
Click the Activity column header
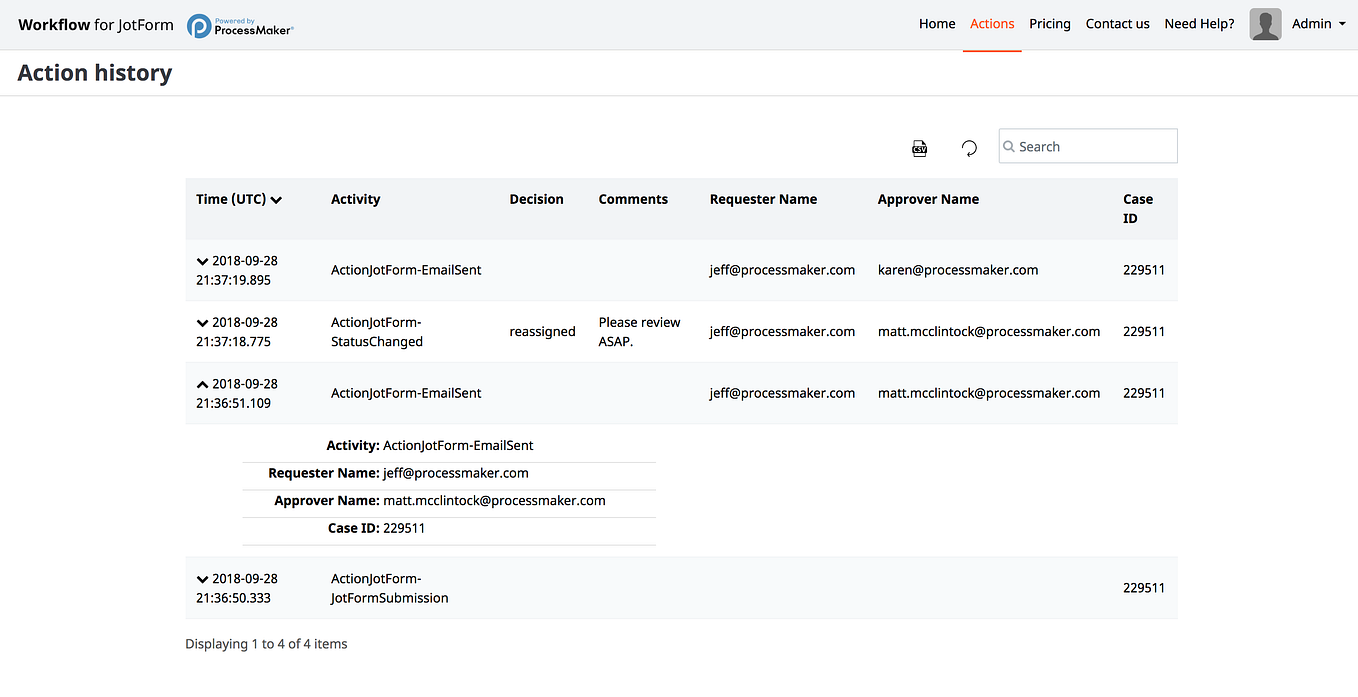coord(355,199)
